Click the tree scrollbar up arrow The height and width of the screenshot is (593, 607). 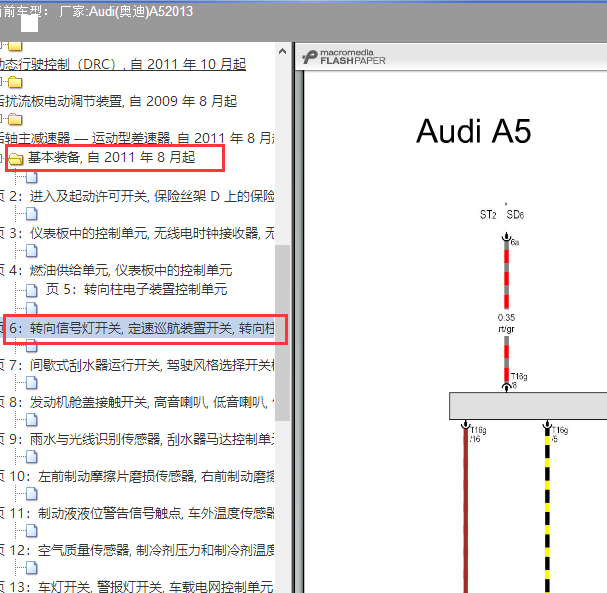(x=283, y=51)
